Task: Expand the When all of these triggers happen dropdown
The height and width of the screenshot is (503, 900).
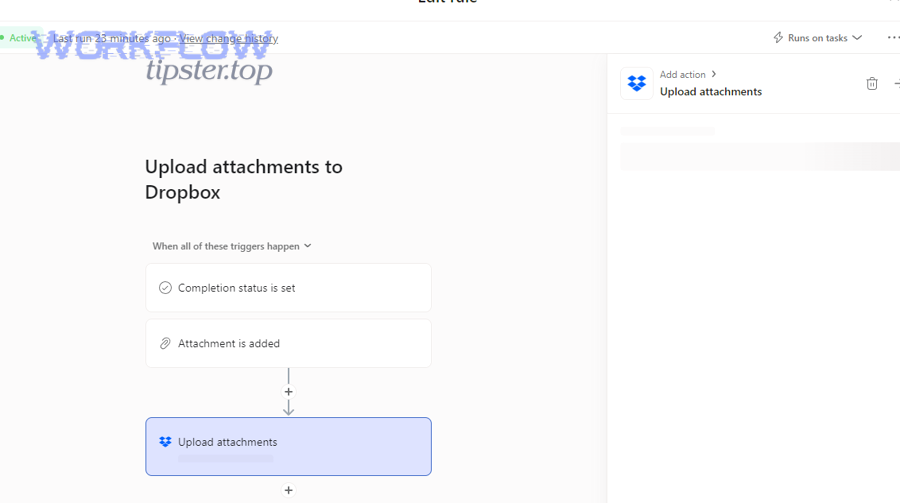Action: (232, 246)
